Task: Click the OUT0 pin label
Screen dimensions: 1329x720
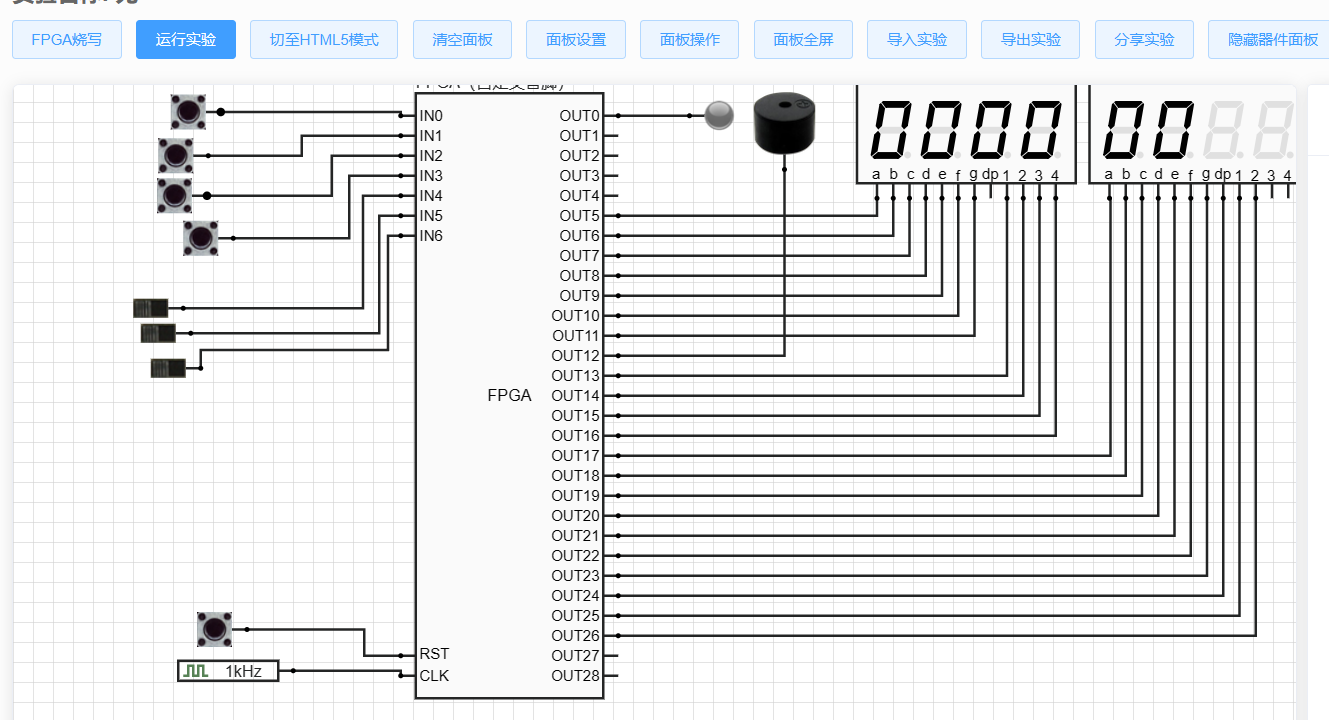Action: point(580,116)
